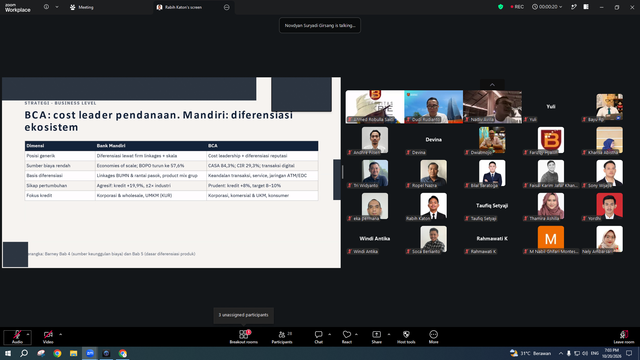Select Rabih Katon's participant avatar
Screen dimensions: 640x360
coord(433,206)
